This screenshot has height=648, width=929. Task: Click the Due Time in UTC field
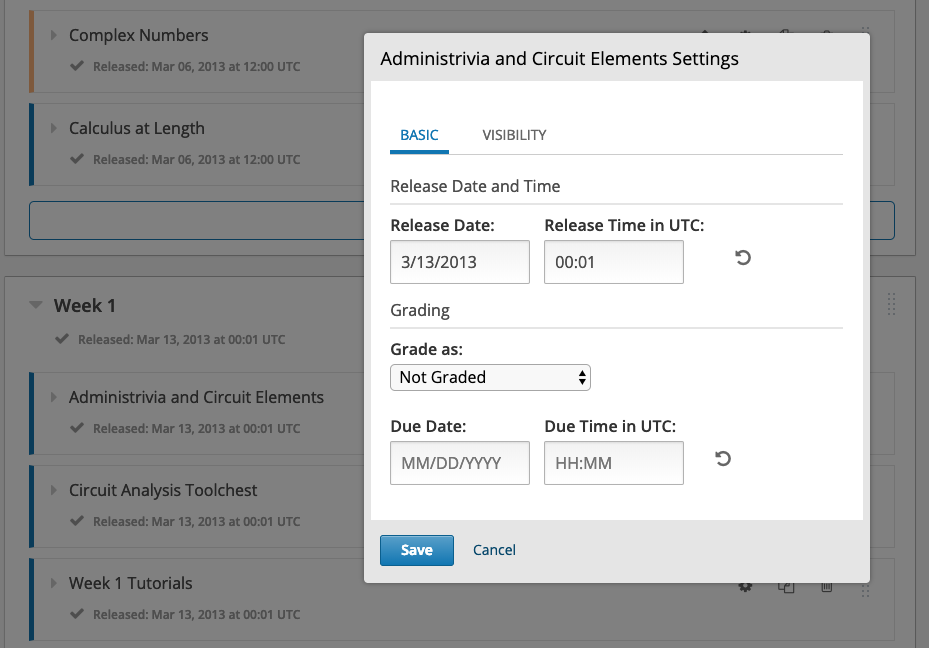tap(613, 464)
